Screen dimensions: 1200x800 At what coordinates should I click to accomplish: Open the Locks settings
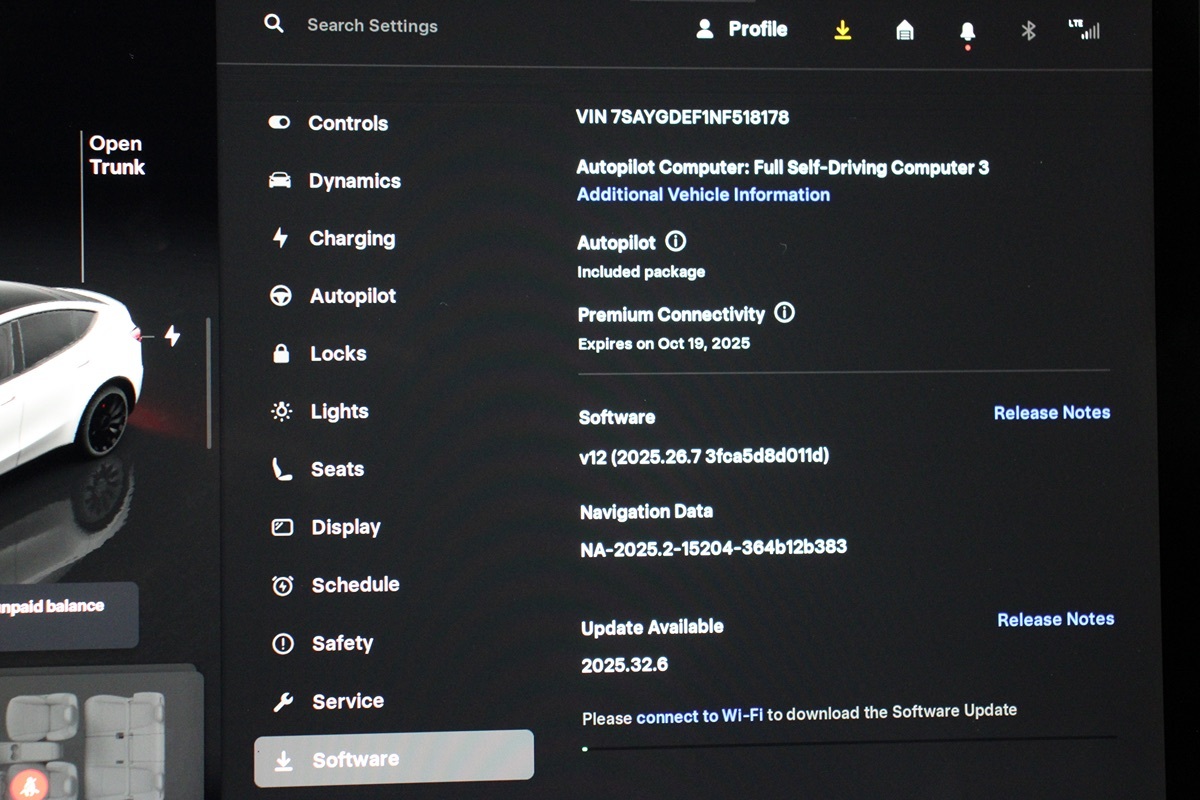click(338, 354)
